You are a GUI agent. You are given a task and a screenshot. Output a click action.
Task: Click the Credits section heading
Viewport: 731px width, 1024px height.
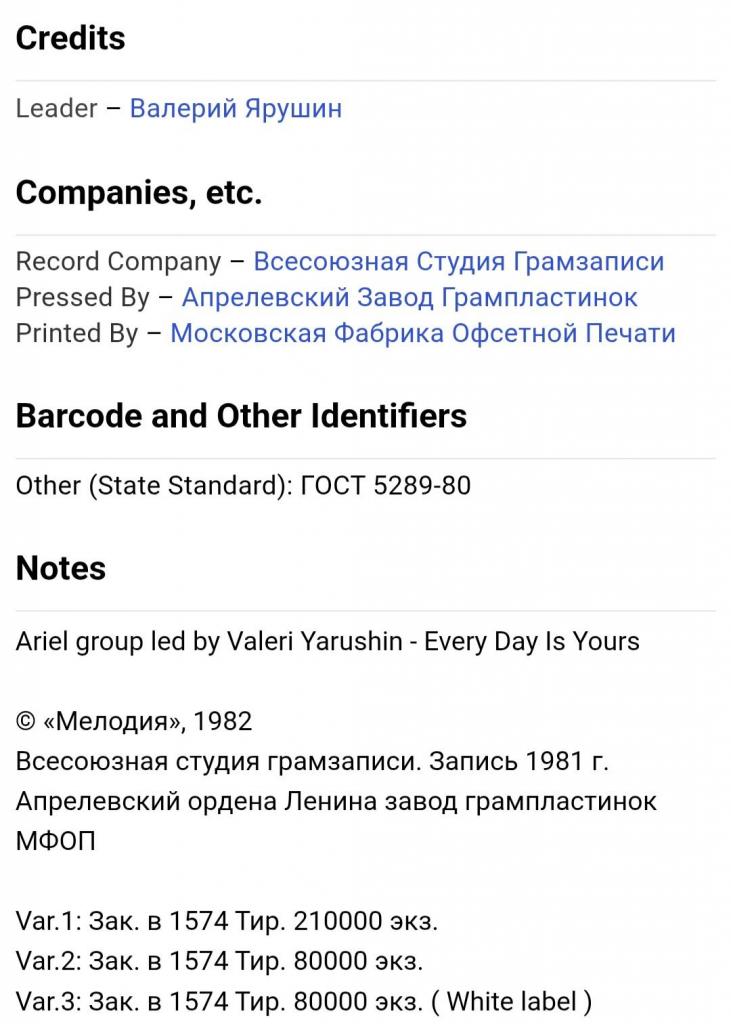[71, 38]
